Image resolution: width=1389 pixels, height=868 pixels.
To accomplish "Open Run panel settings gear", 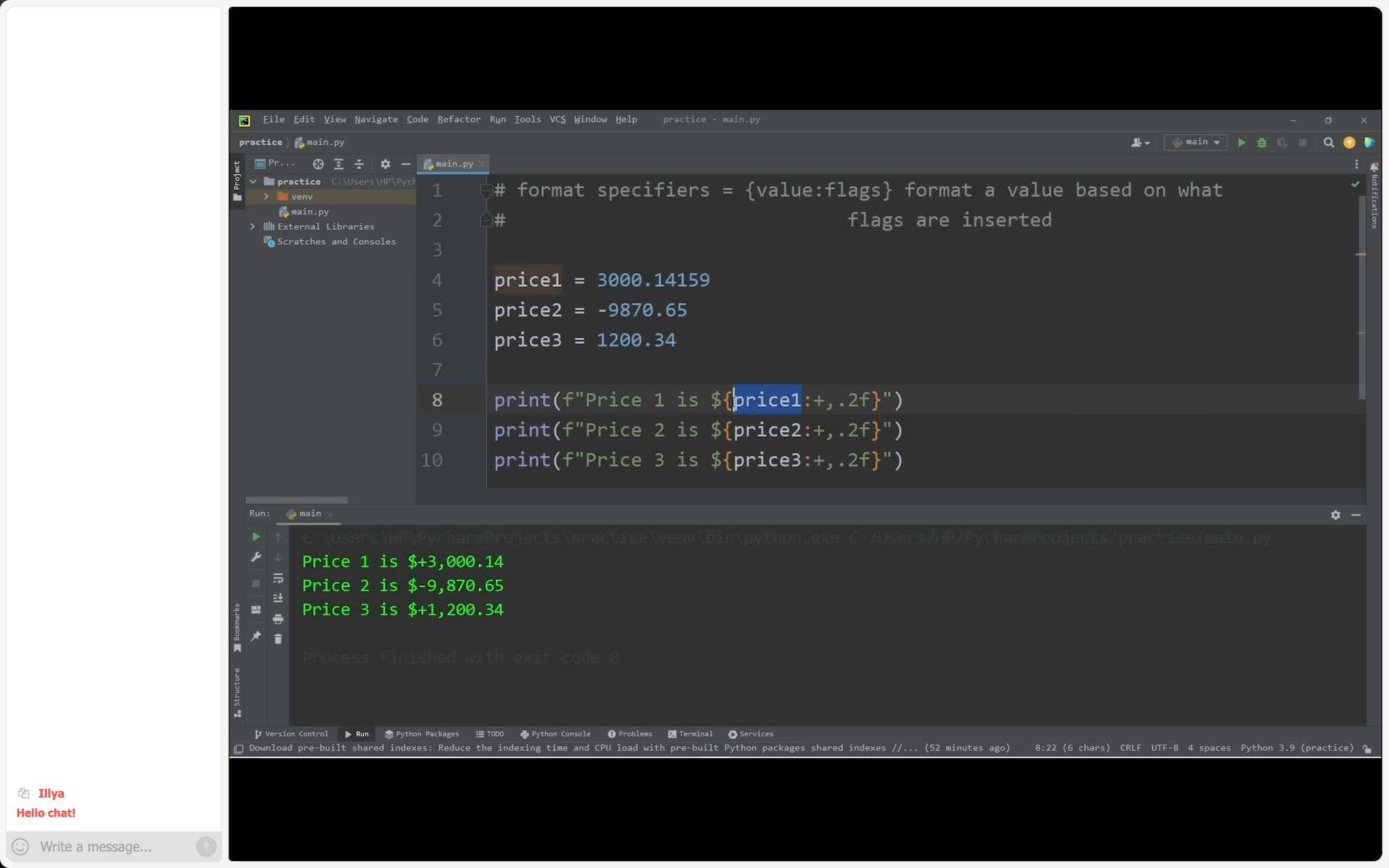I will (x=1335, y=515).
